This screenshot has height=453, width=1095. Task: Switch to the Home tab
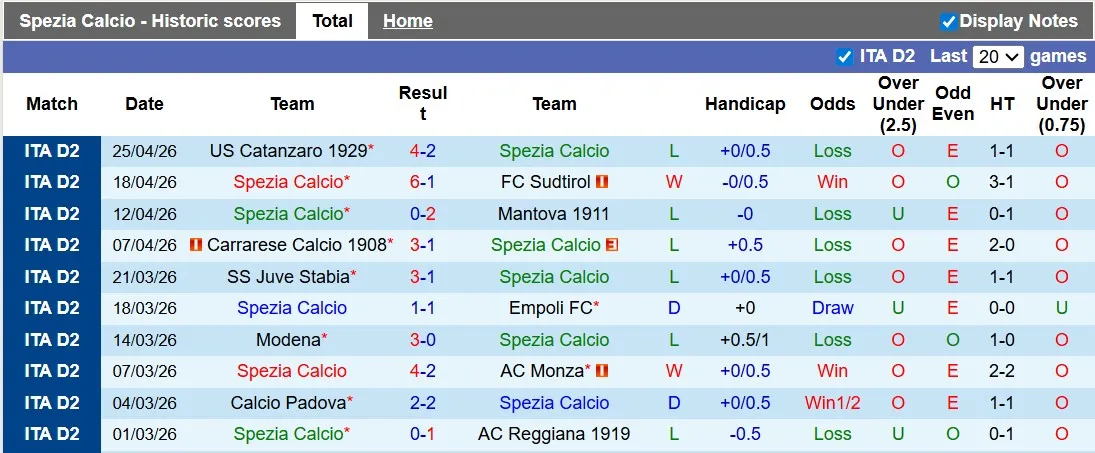coord(408,21)
